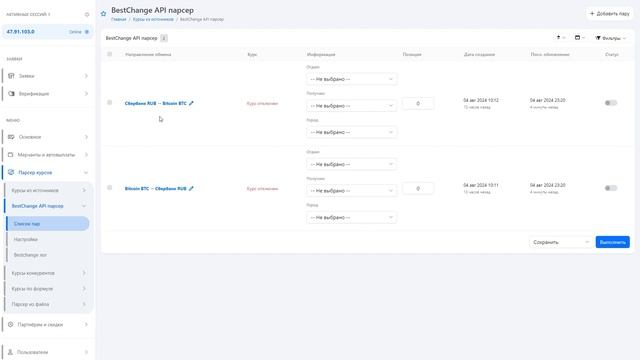This screenshot has height=360, width=640.
Task: Click the Заявки sidebar icon
Action: tap(11, 76)
